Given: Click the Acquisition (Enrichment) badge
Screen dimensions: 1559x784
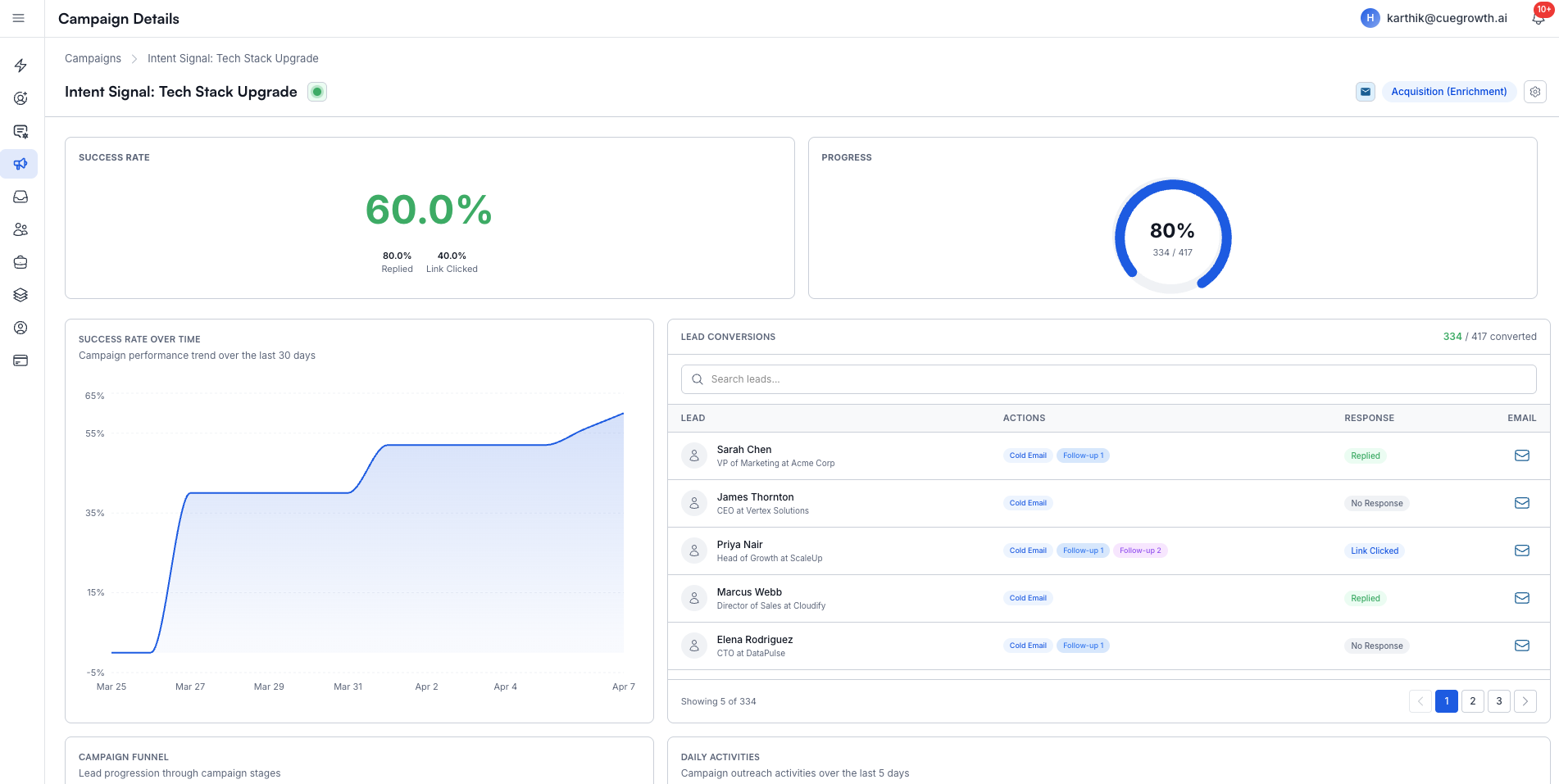Looking at the screenshot, I should pos(1448,92).
